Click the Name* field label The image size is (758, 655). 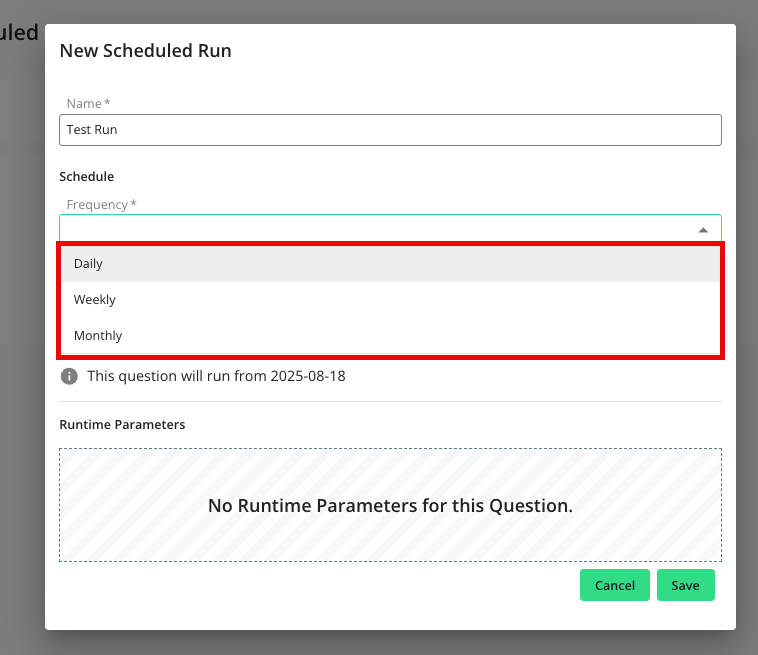click(x=88, y=103)
